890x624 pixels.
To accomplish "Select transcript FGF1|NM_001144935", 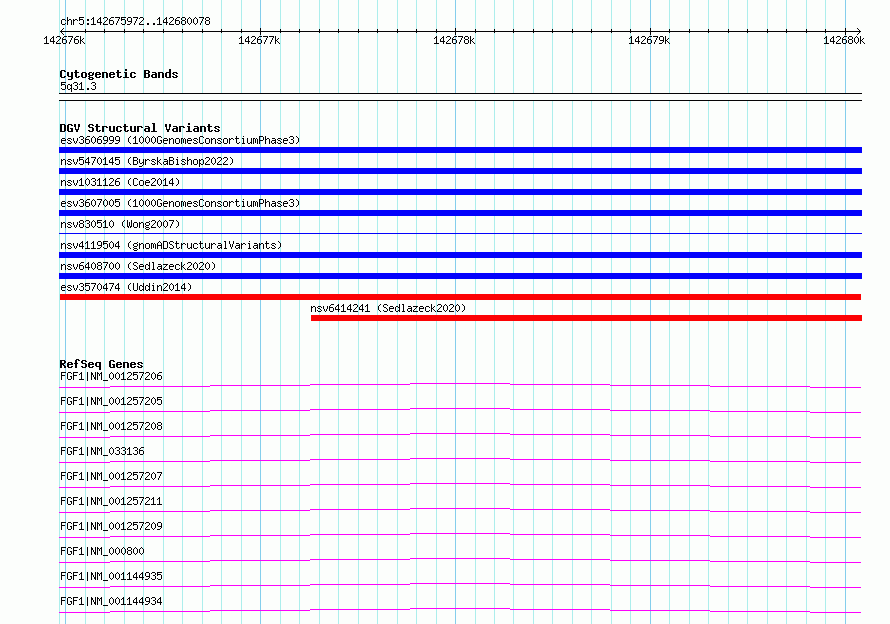I will [111, 576].
